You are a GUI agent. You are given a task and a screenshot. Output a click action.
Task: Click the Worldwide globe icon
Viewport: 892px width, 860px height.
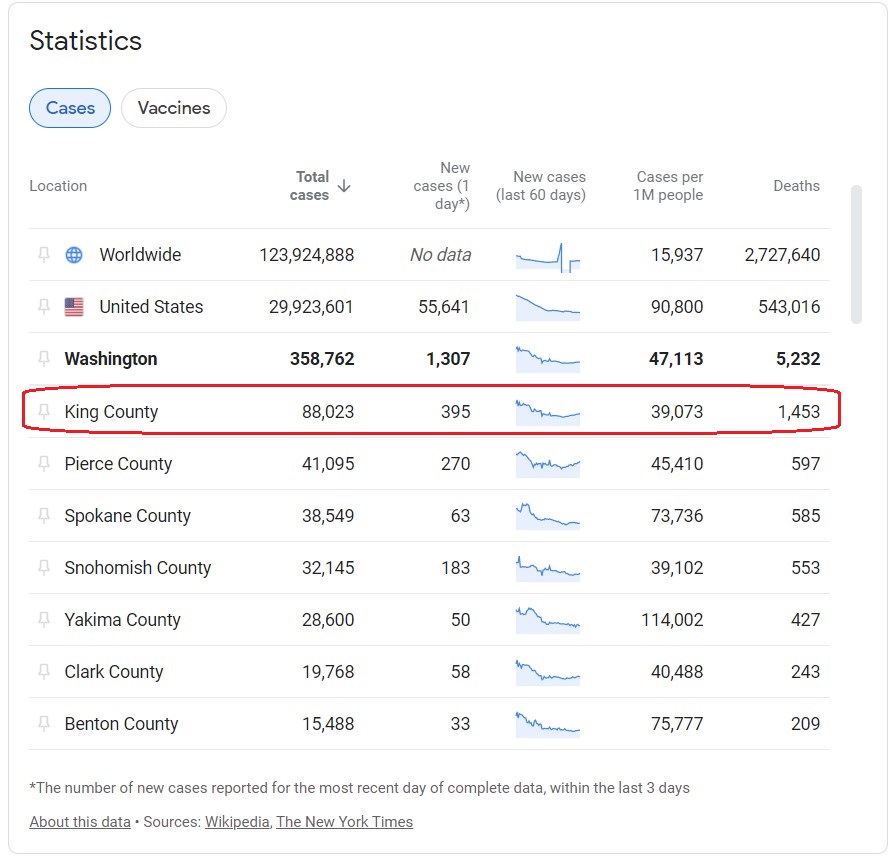74,255
